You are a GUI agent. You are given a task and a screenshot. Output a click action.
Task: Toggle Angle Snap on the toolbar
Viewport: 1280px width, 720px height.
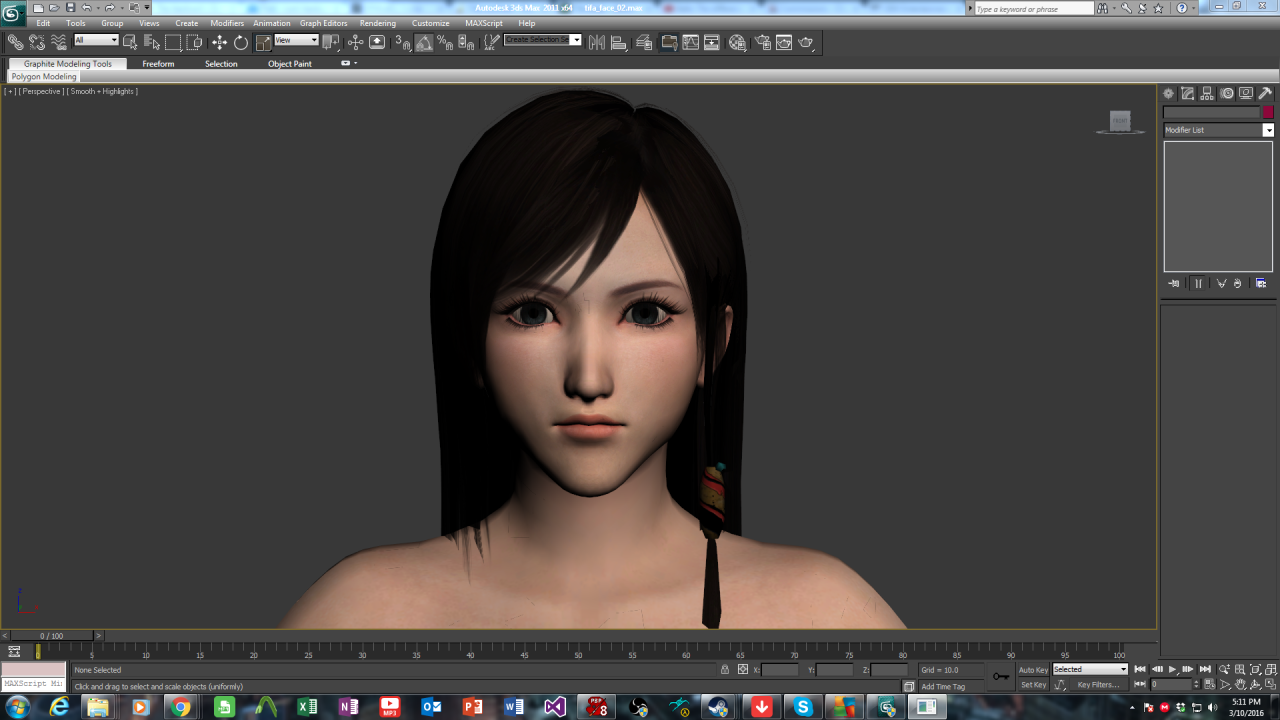(424, 42)
